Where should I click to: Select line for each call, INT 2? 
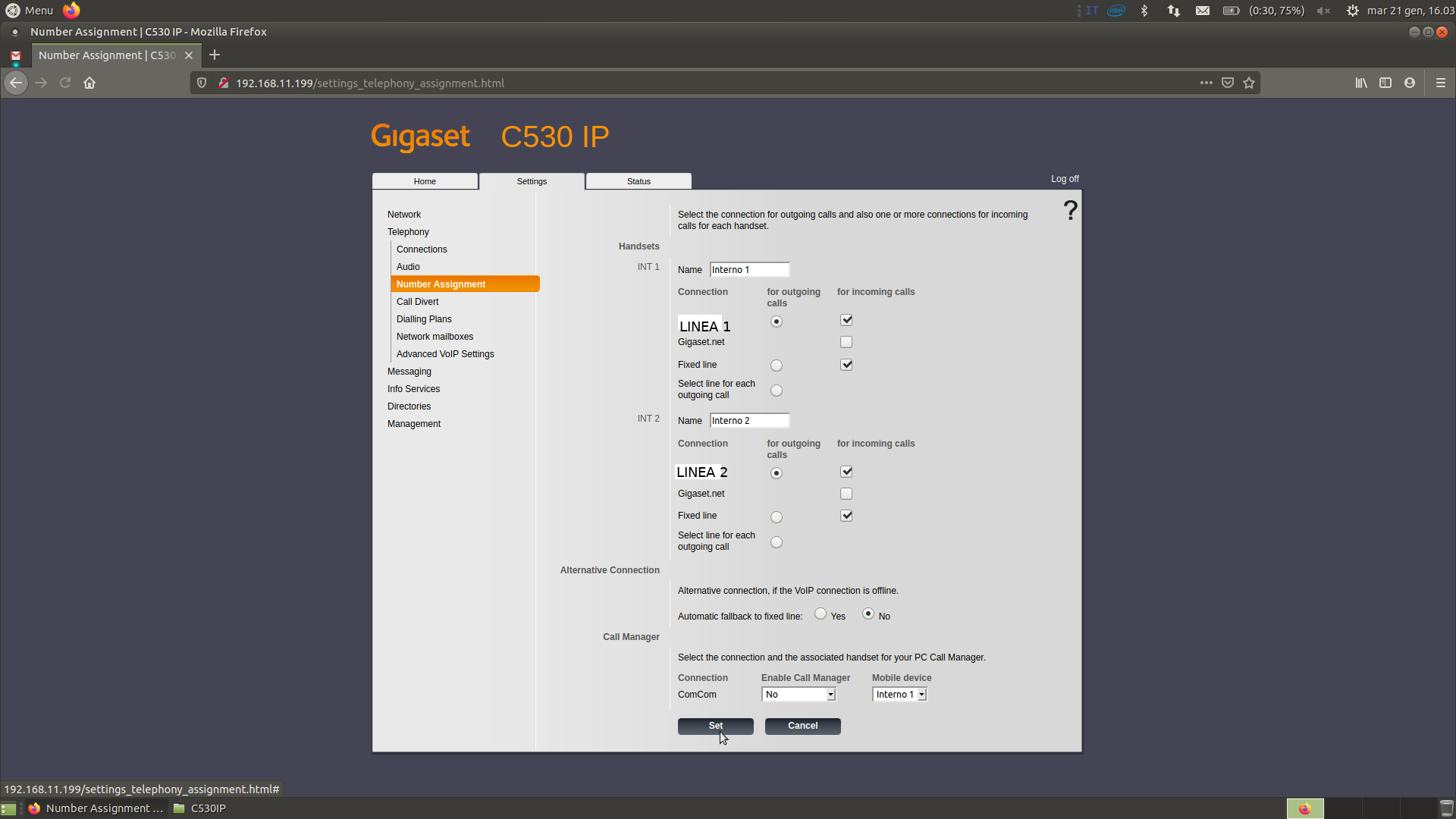click(776, 542)
